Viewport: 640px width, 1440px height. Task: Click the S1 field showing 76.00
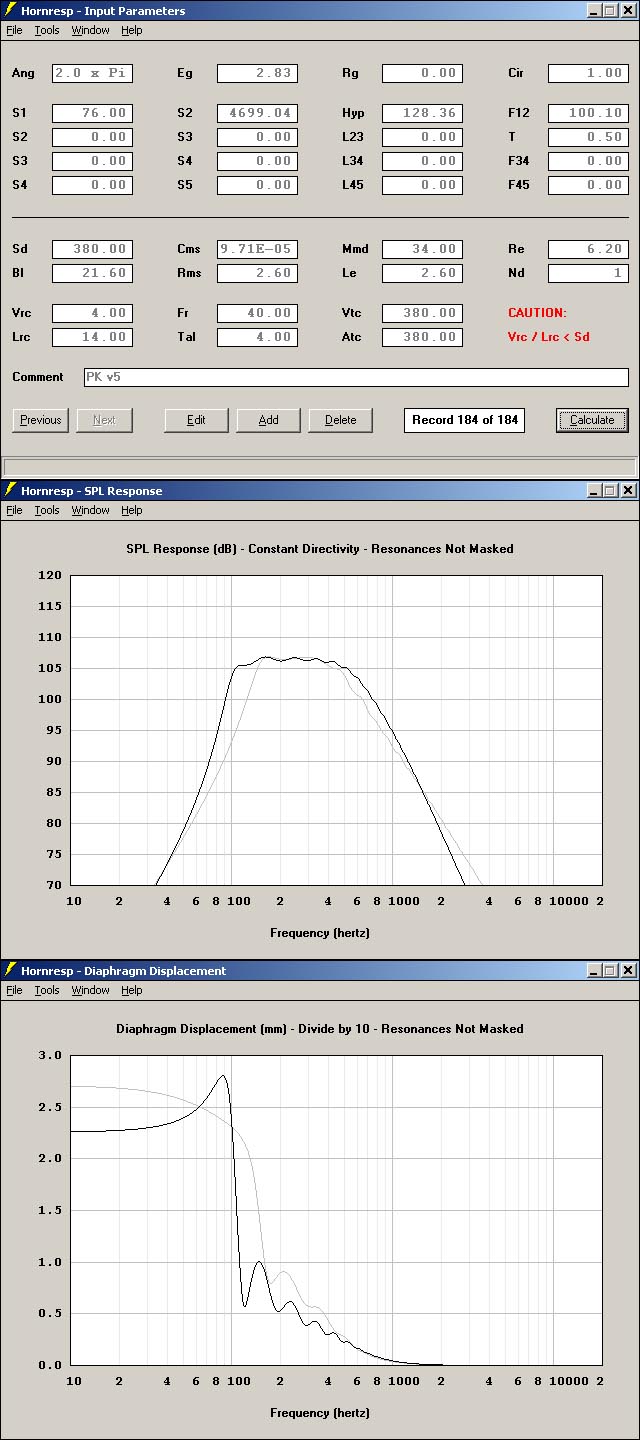pos(92,113)
